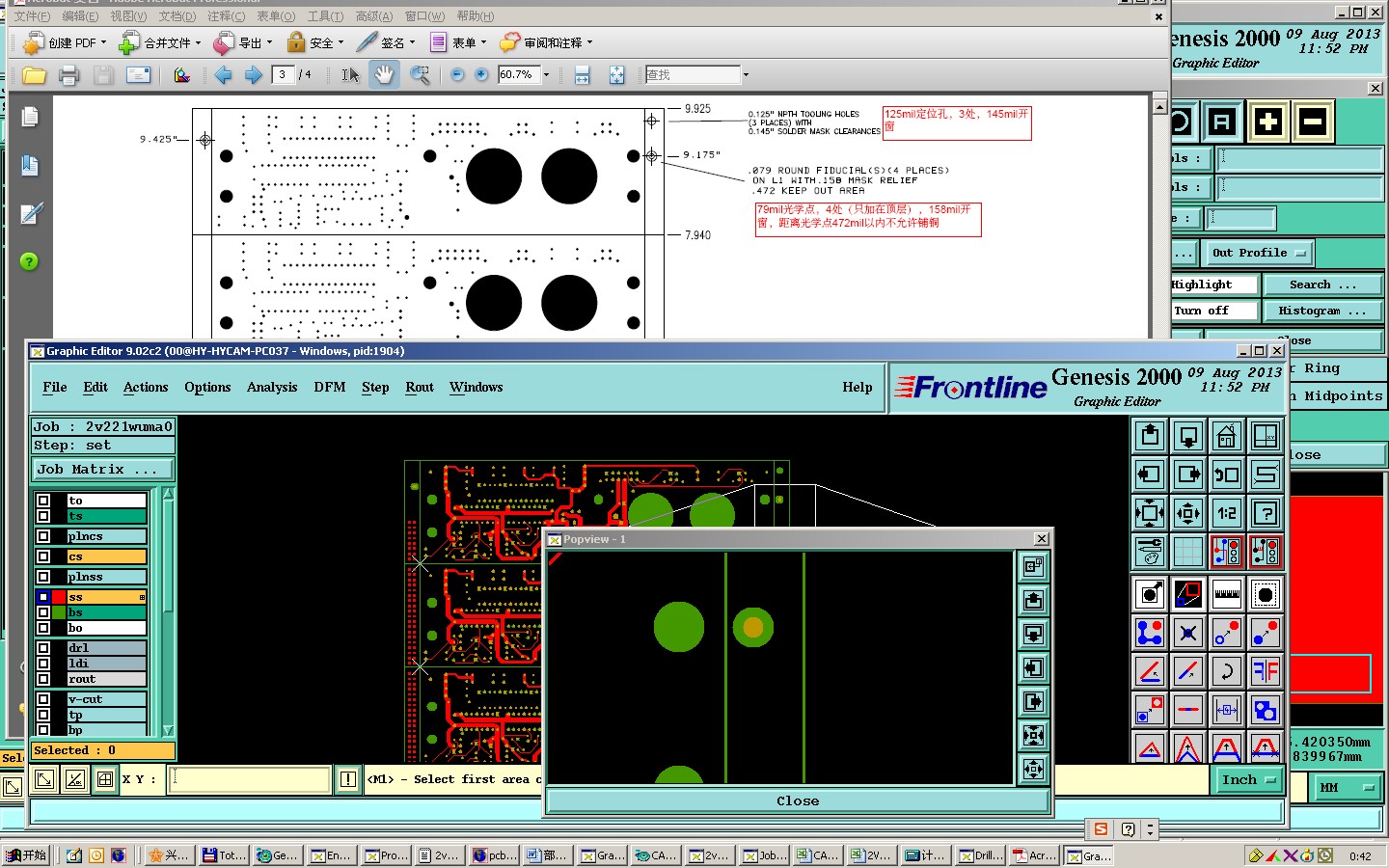1389x868 pixels.
Task: Open the Out Profile dropdown
Action: tap(1258, 253)
